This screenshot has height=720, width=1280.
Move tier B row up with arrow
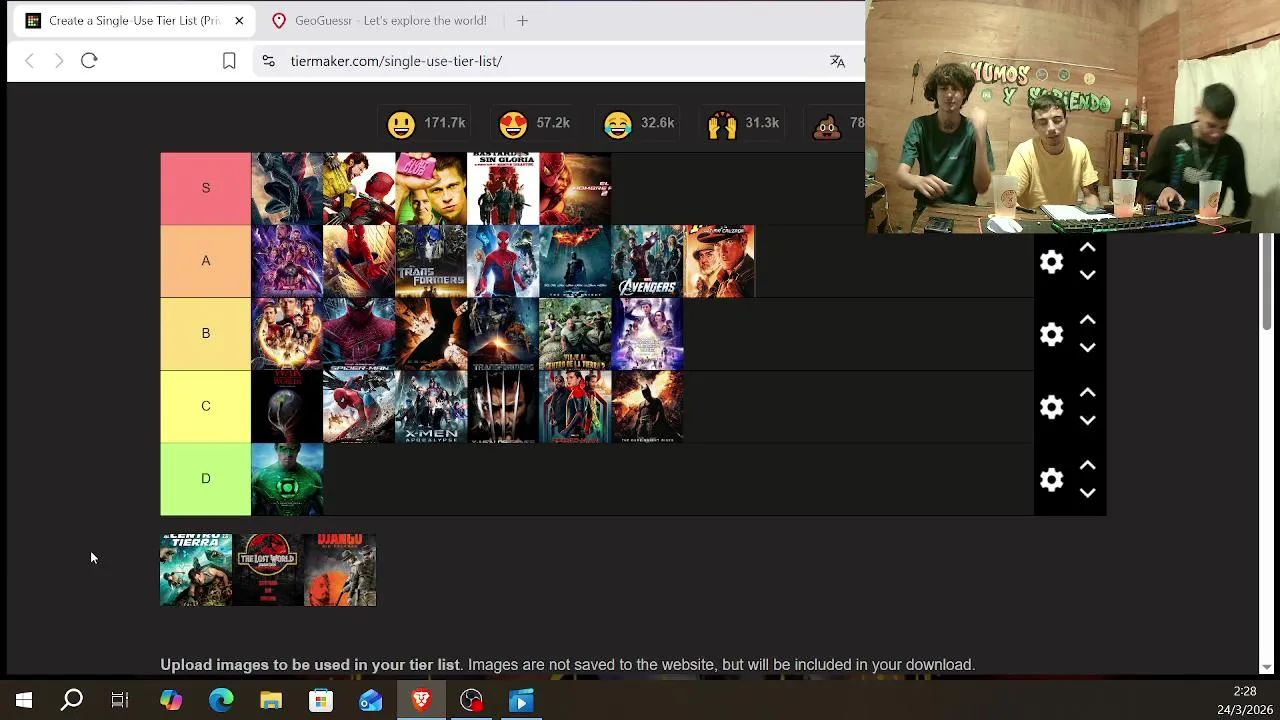click(x=1088, y=320)
